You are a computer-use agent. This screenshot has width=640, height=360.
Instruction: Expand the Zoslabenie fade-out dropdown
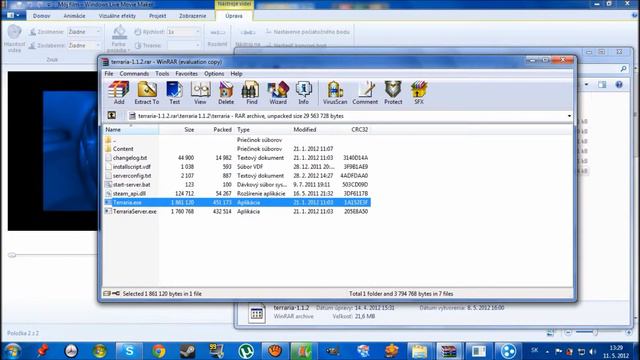pos(98,45)
